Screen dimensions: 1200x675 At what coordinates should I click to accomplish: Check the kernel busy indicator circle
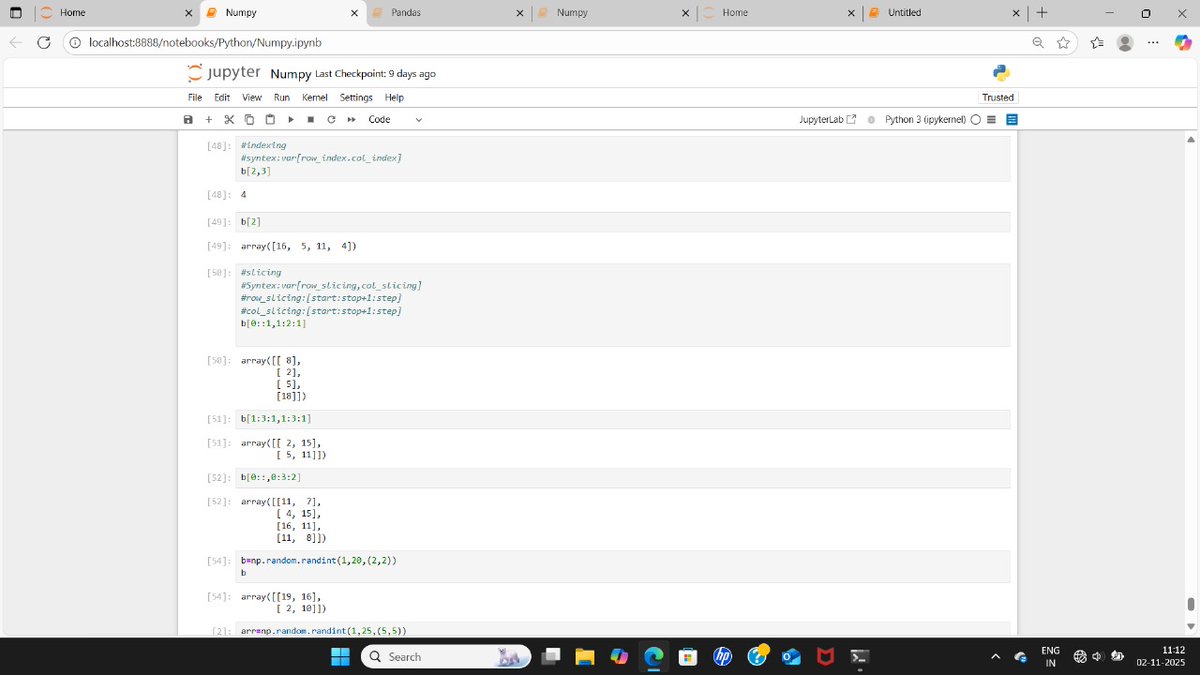(x=975, y=119)
